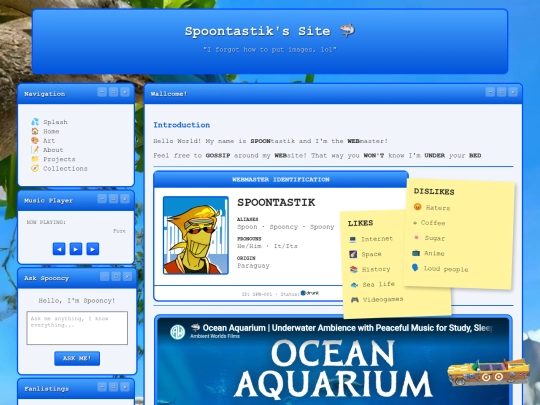
Task: Maximize the Wellcome! window
Action: [502, 92]
